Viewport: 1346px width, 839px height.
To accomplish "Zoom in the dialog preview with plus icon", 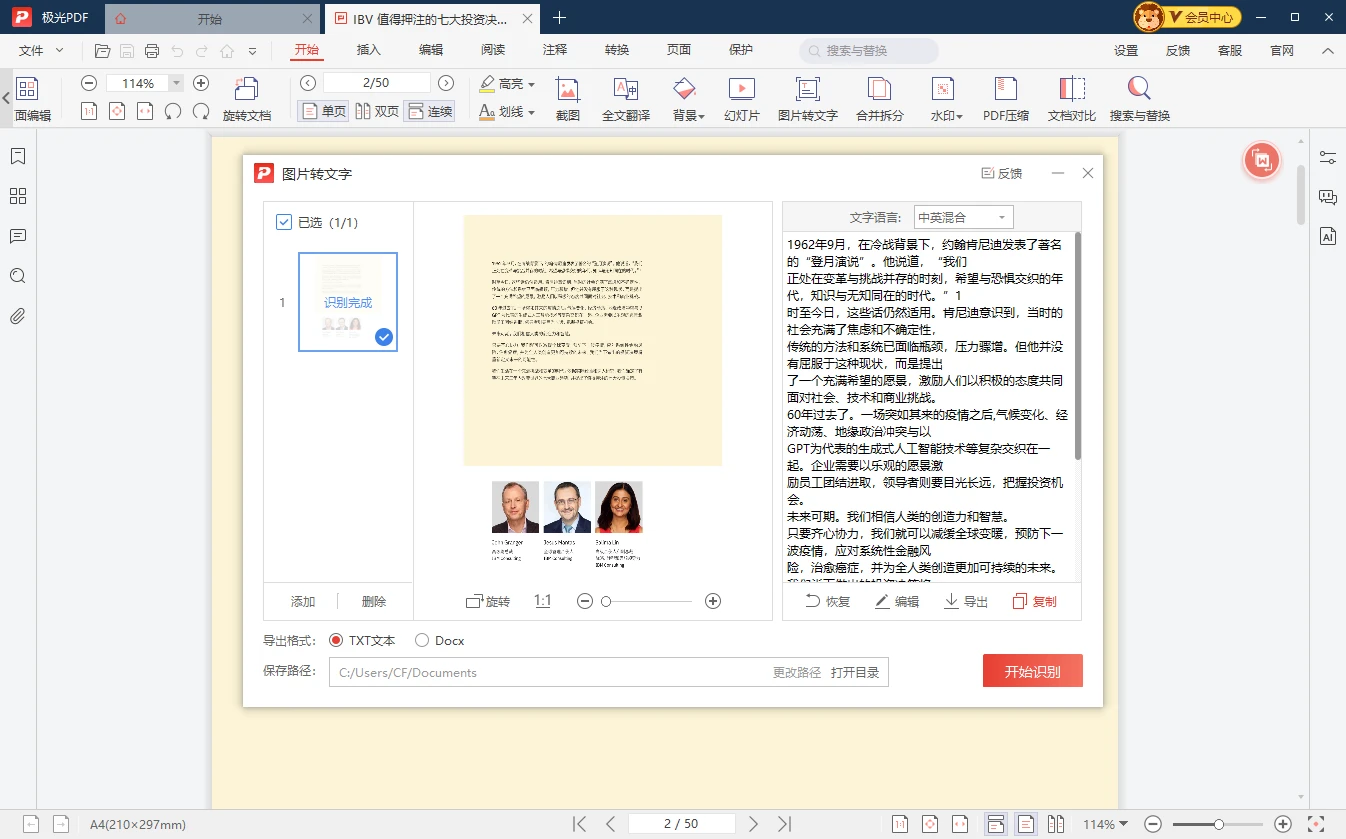I will [x=713, y=601].
